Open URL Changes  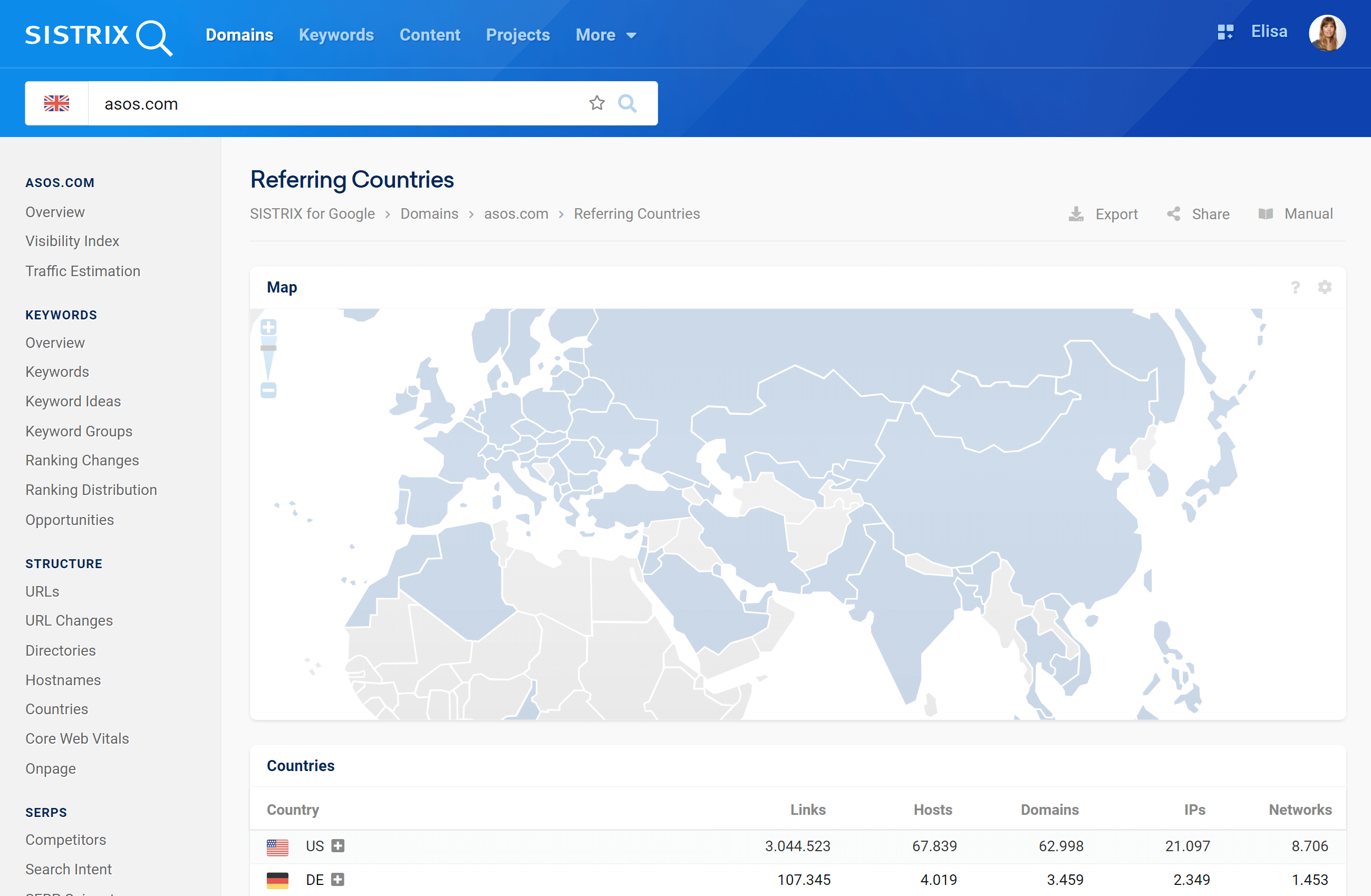tap(69, 621)
